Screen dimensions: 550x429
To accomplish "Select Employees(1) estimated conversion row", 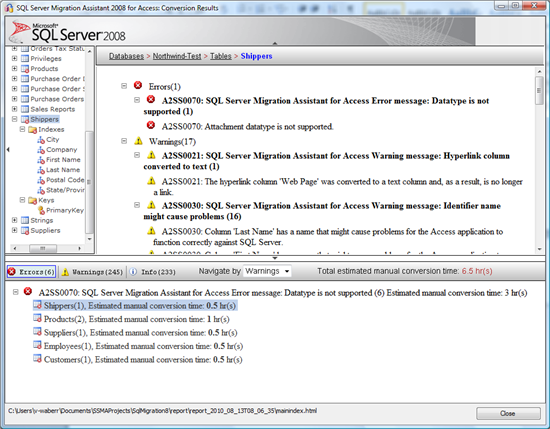I will pyautogui.click(x=138, y=346).
